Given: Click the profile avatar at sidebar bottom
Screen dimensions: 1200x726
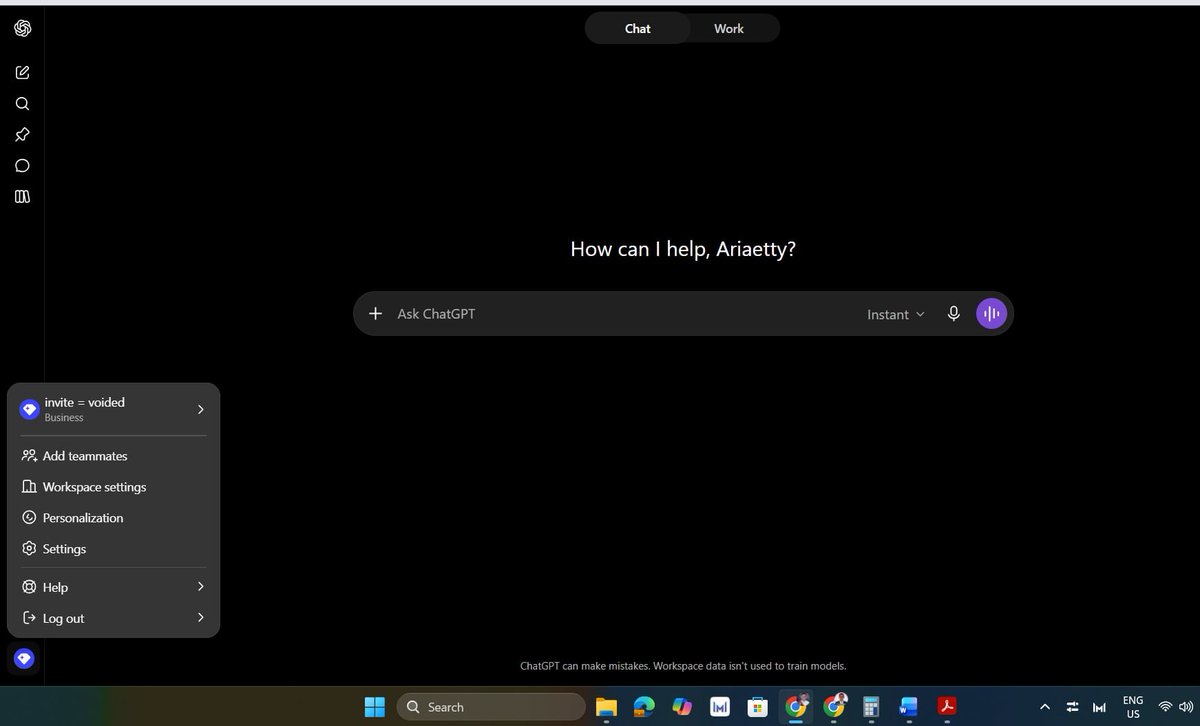Looking at the screenshot, I should 24,658.
